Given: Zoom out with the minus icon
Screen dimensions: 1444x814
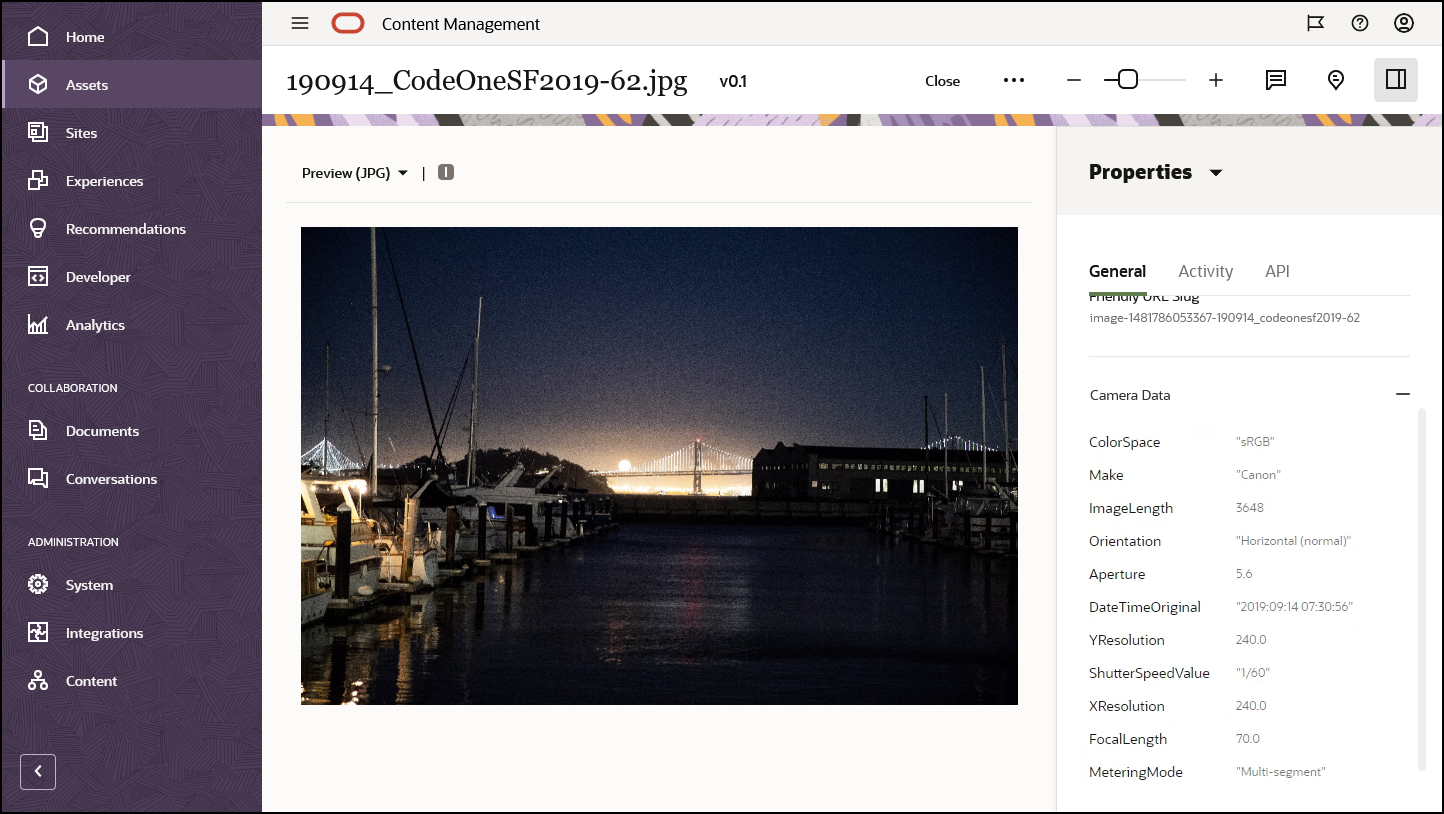Looking at the screenshot, I should tap(1074, 80).
